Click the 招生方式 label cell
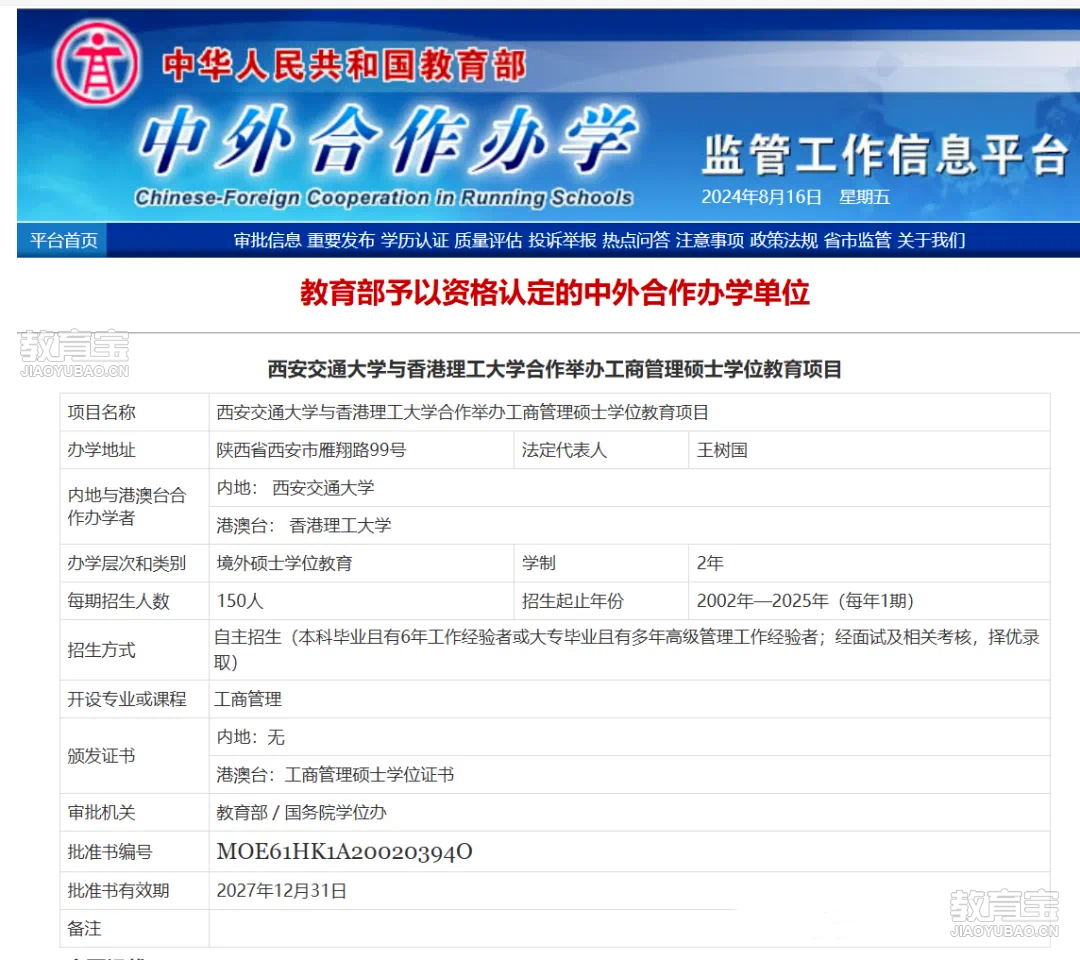 [x=134, y=650]
